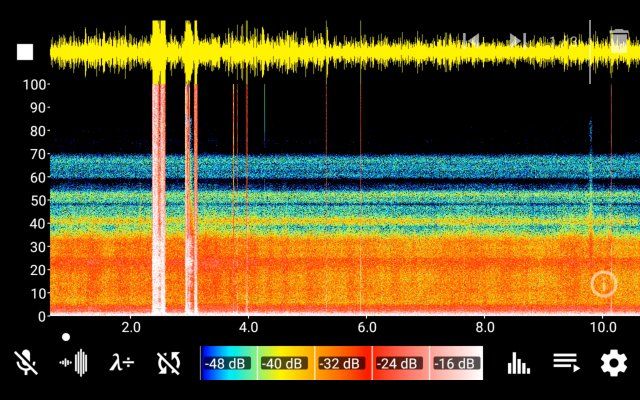This screenshot has width=640, height=400.
Task: Select the -48 dB color swatch
Action: [229, 363]
